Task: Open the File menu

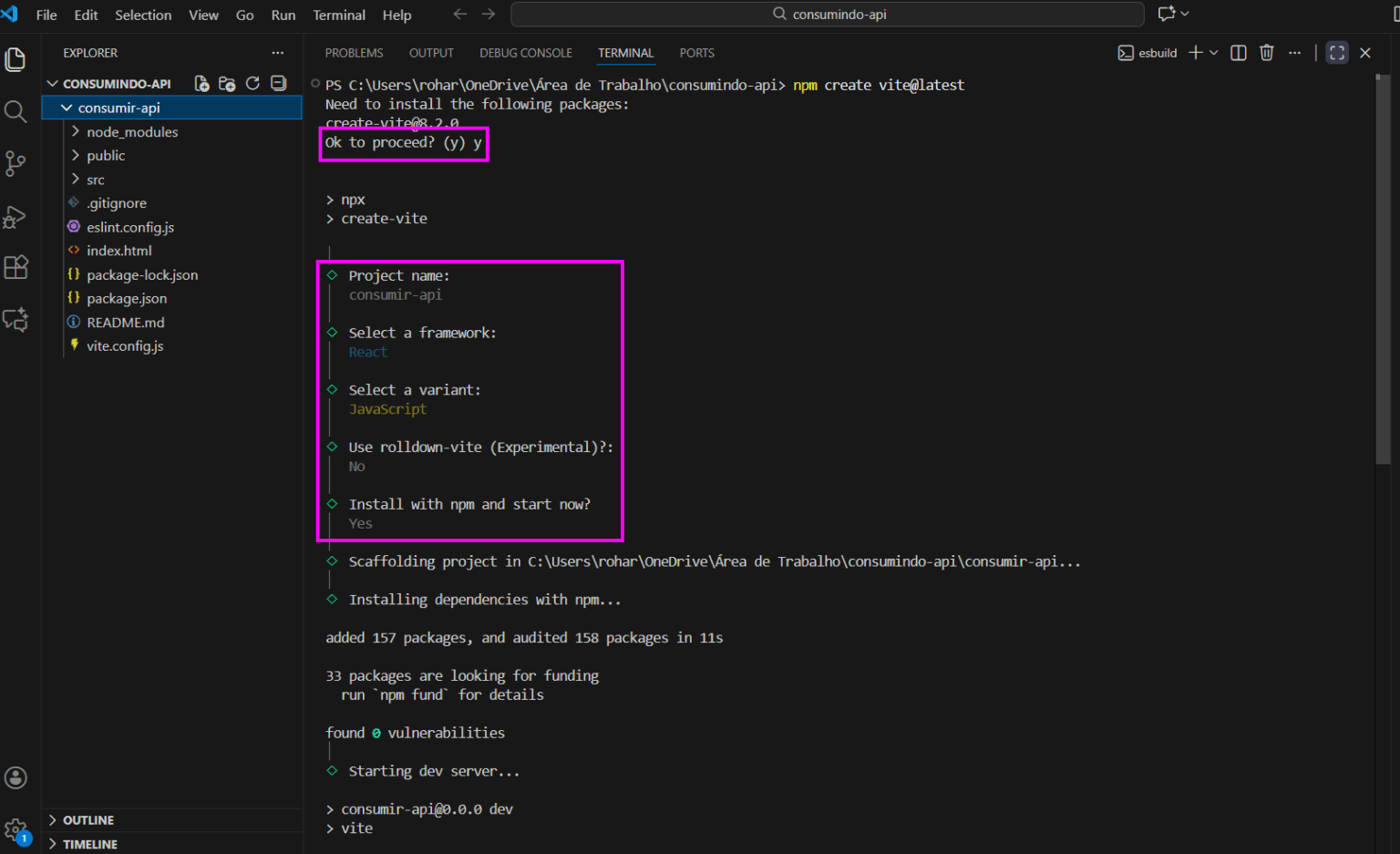Action: pos(46,15)
